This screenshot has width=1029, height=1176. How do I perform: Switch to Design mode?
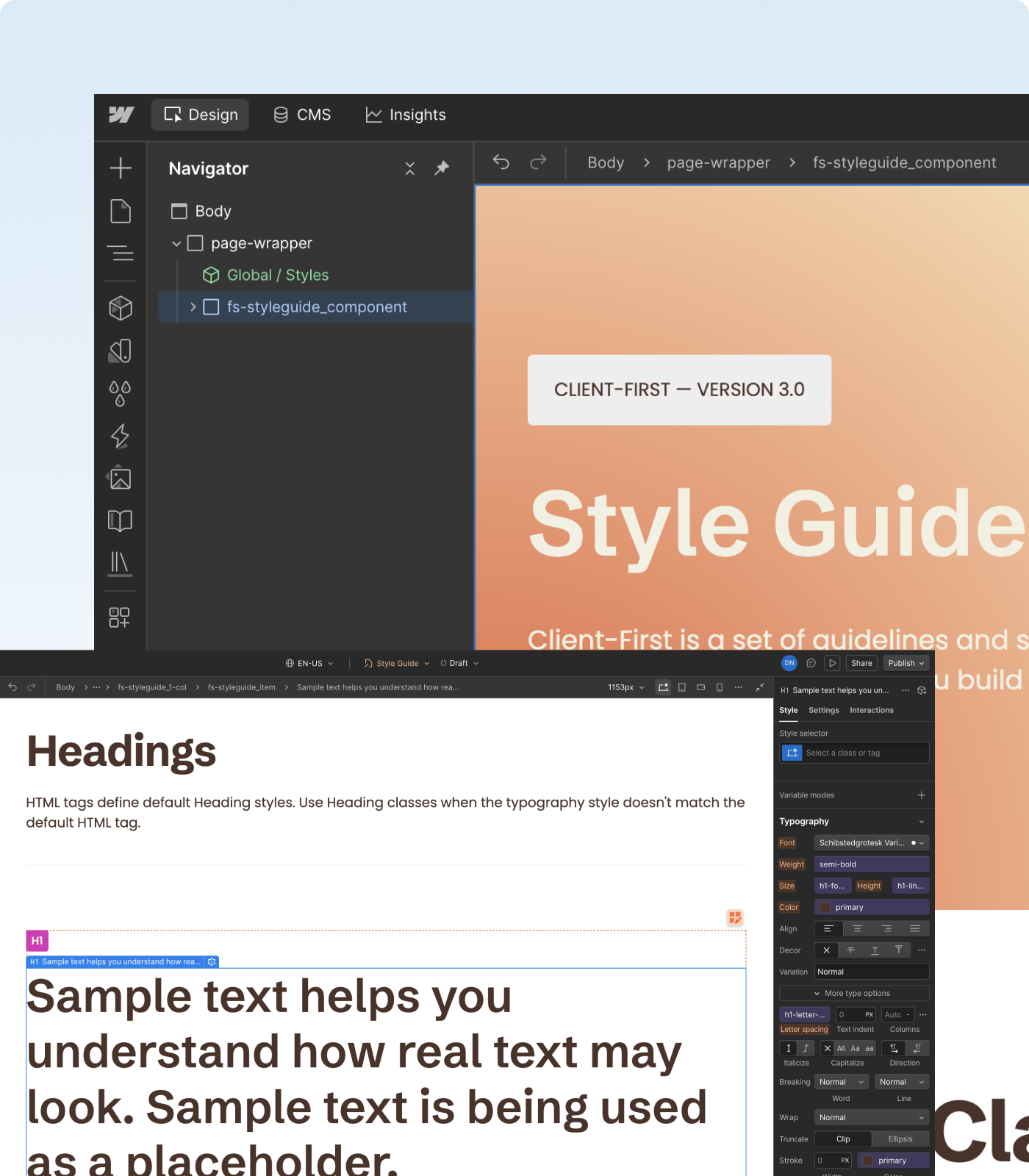[x=201, y=115]
